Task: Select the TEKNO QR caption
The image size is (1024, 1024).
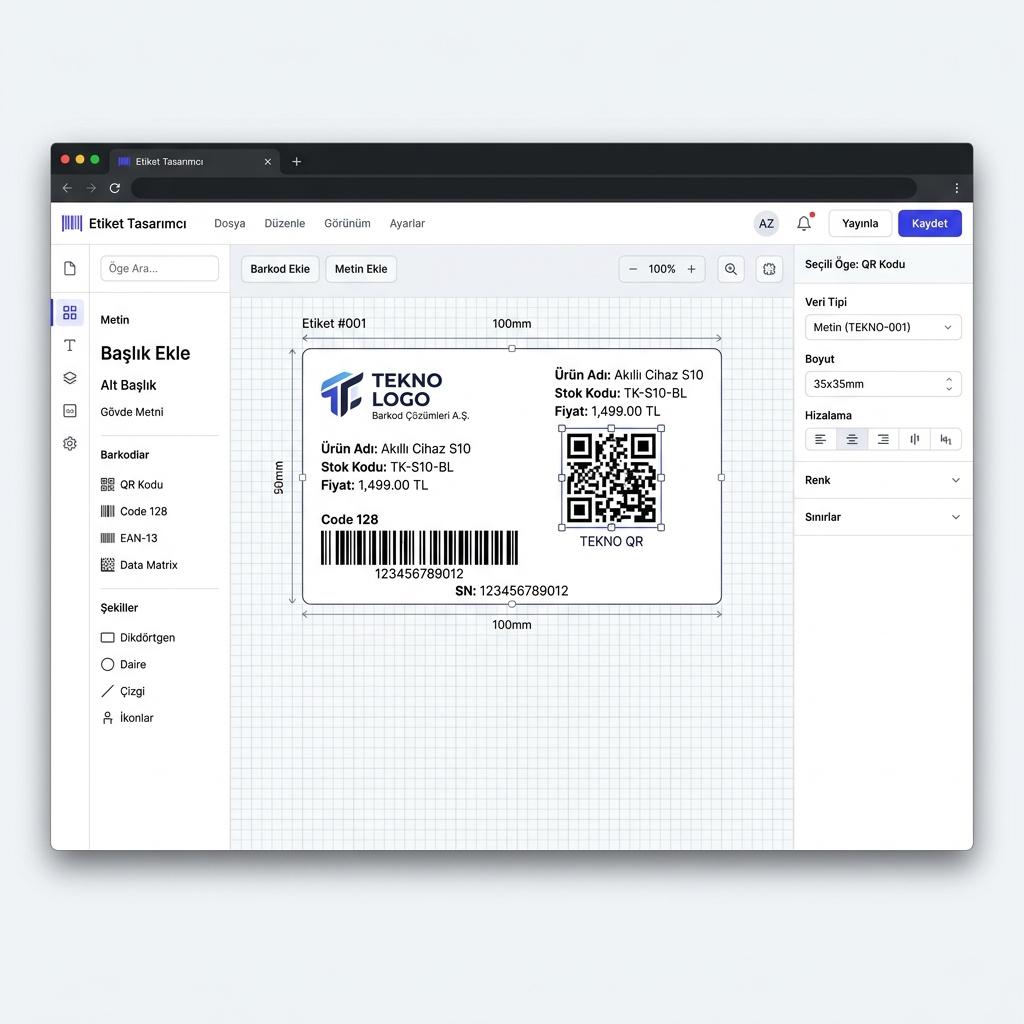Action: click(x=611, y=541)
